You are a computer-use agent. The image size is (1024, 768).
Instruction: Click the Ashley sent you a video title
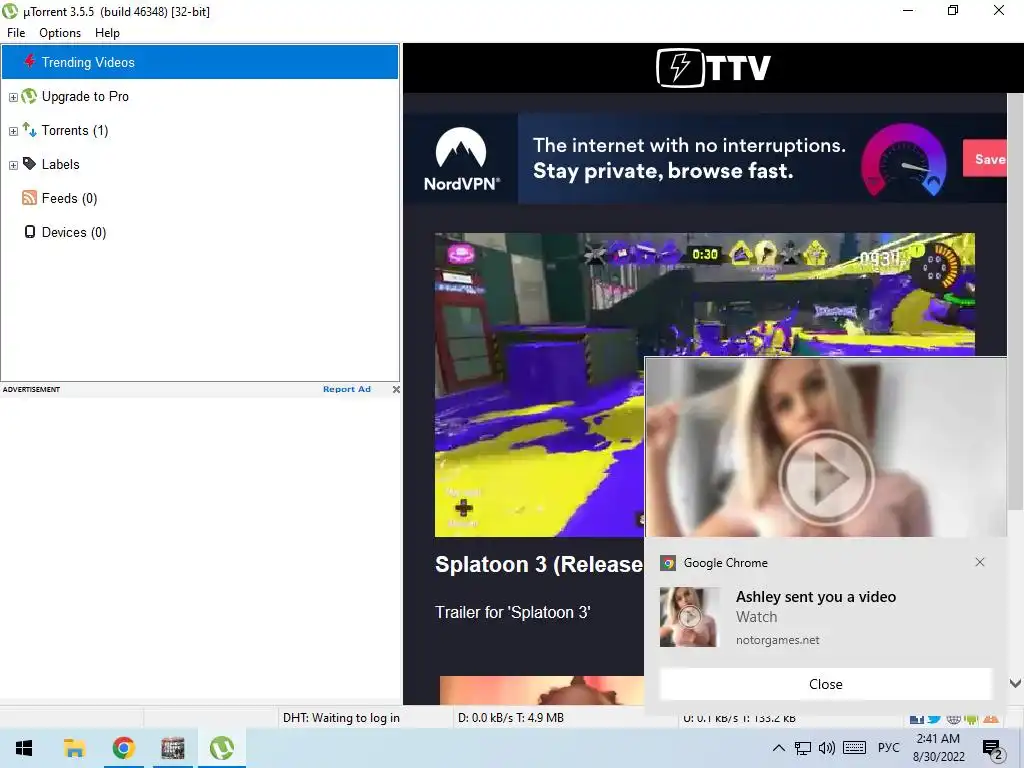[x=816, y=597]
